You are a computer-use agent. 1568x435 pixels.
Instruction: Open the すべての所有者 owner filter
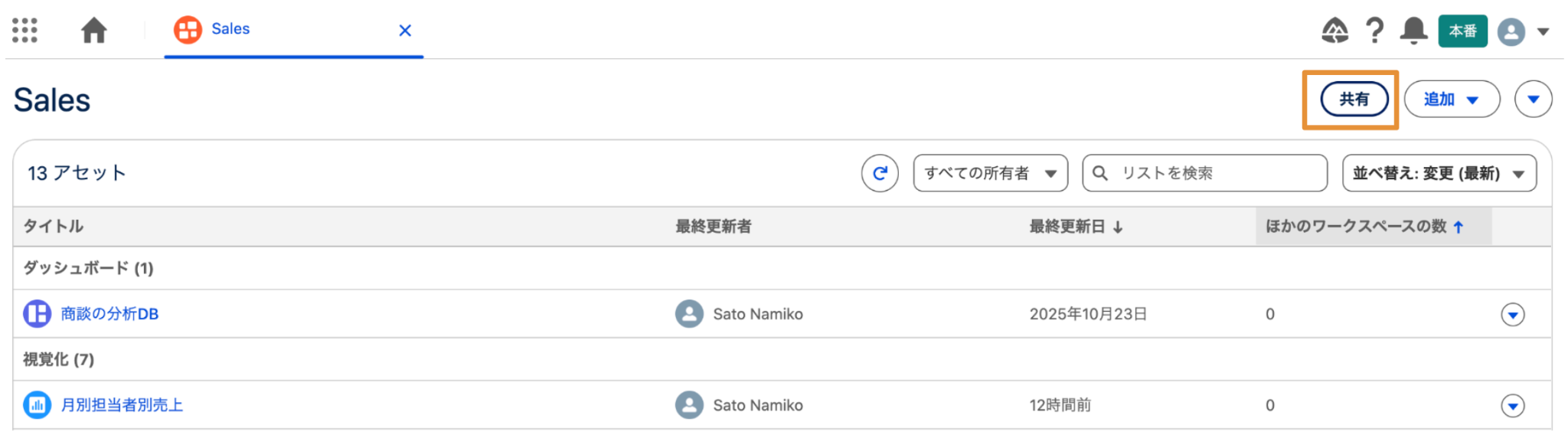tap(990, 173)
